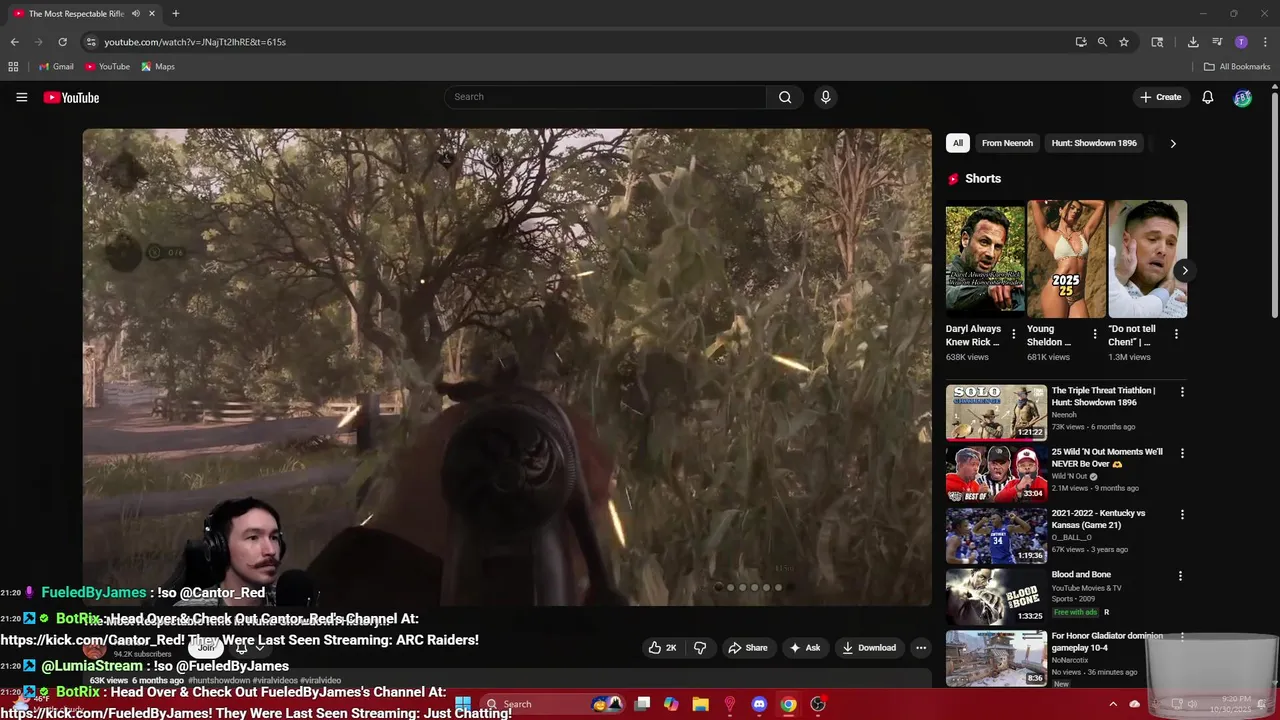Open All Bookmarks folder
This screenshot has width=1280, height=720.
click(1237, 67)
